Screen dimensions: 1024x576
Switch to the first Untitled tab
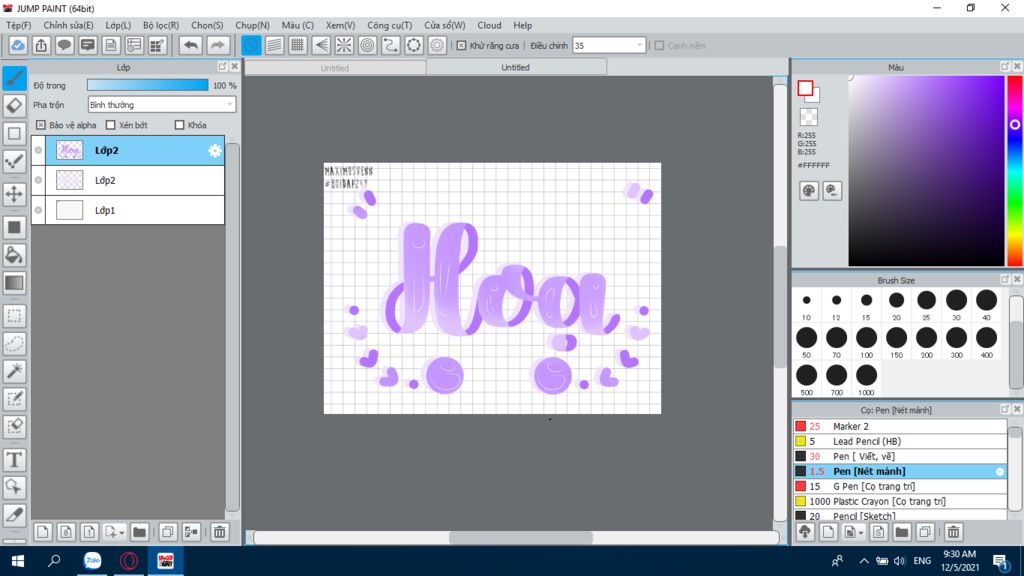point(335,68)
